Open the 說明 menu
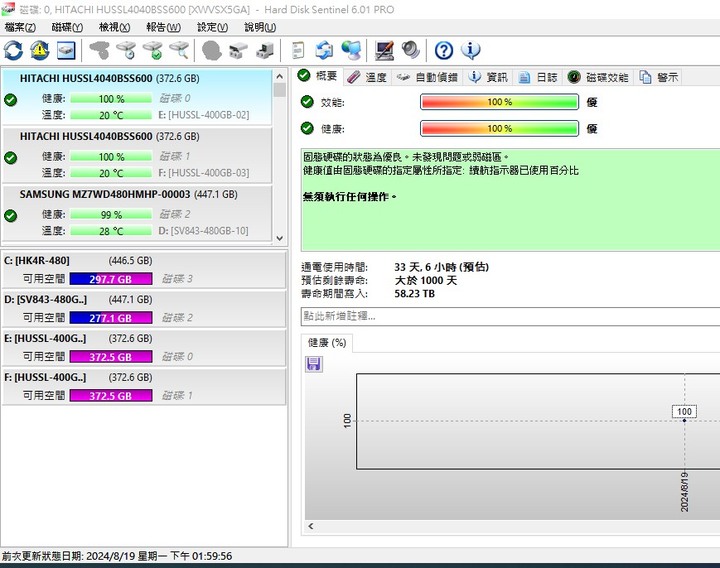 pos(260,28)
